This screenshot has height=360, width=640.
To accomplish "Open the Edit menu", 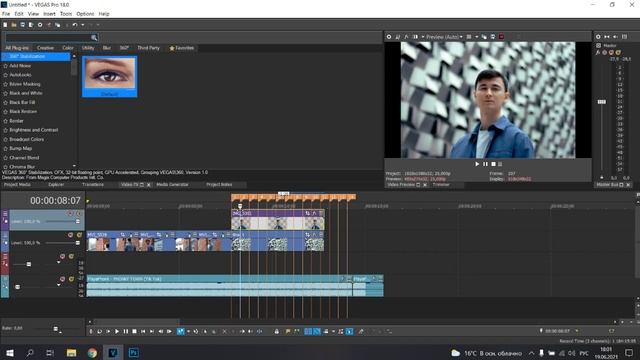I will click(x=19, y=14).
